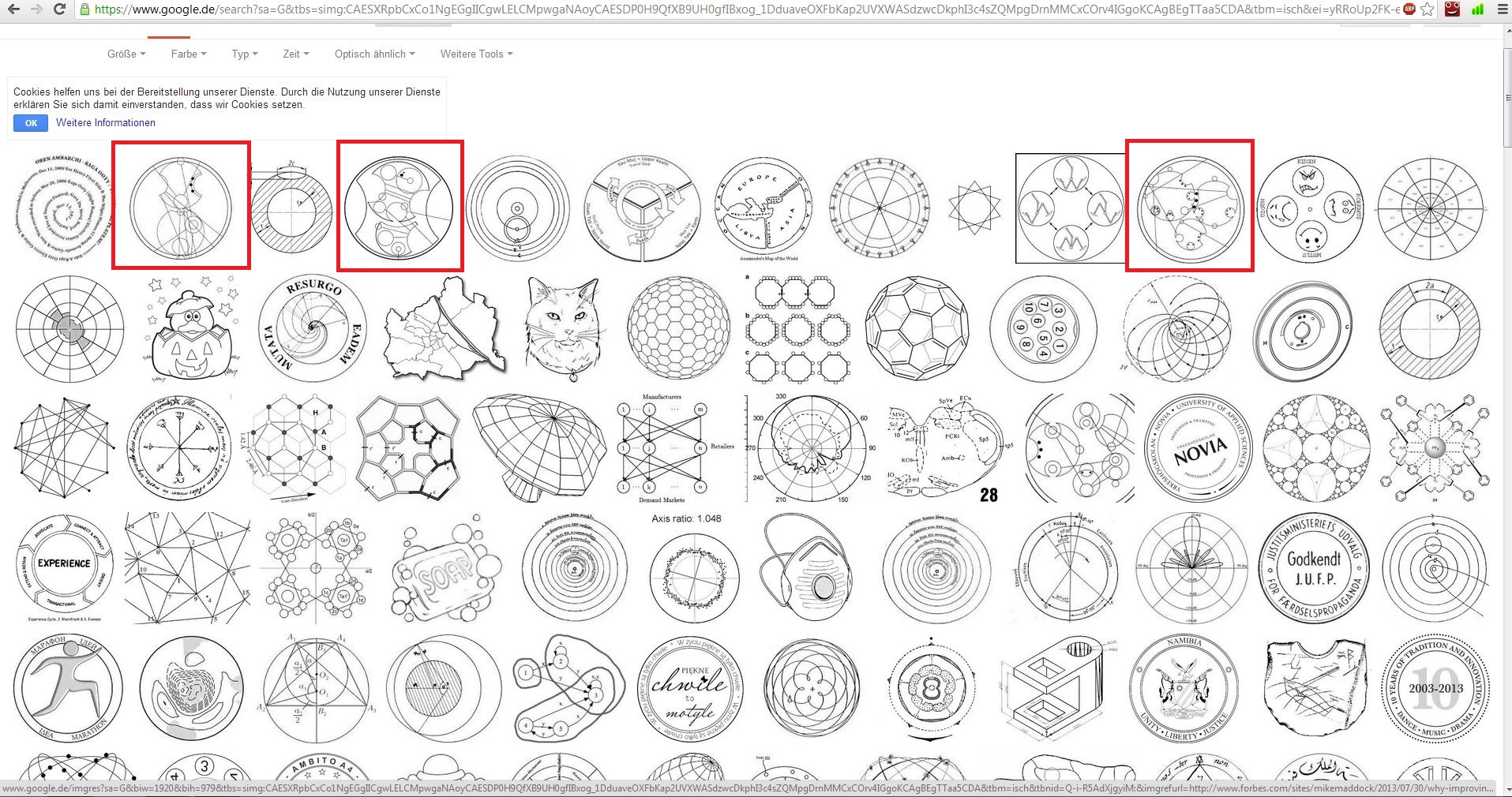Expand the Größe filter dropdown
The image size is (1512, 797).
(126, 54)
